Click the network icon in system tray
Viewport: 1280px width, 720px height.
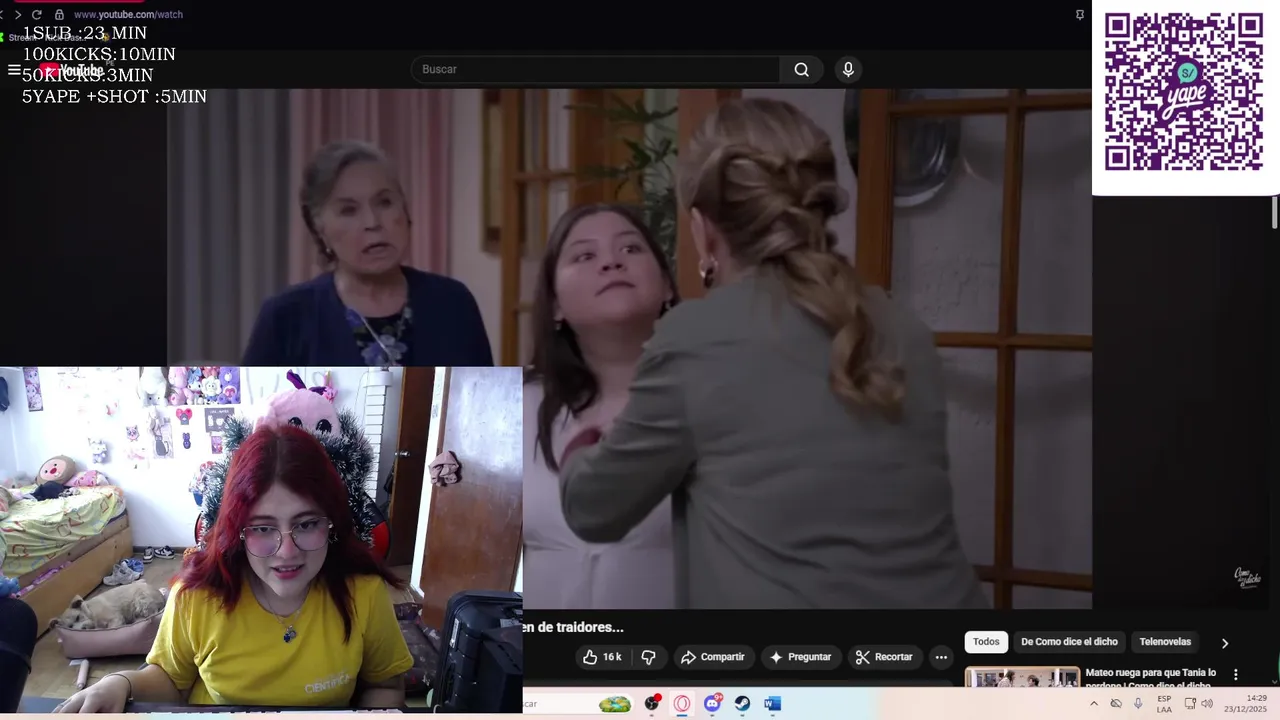coord(1188,704)
